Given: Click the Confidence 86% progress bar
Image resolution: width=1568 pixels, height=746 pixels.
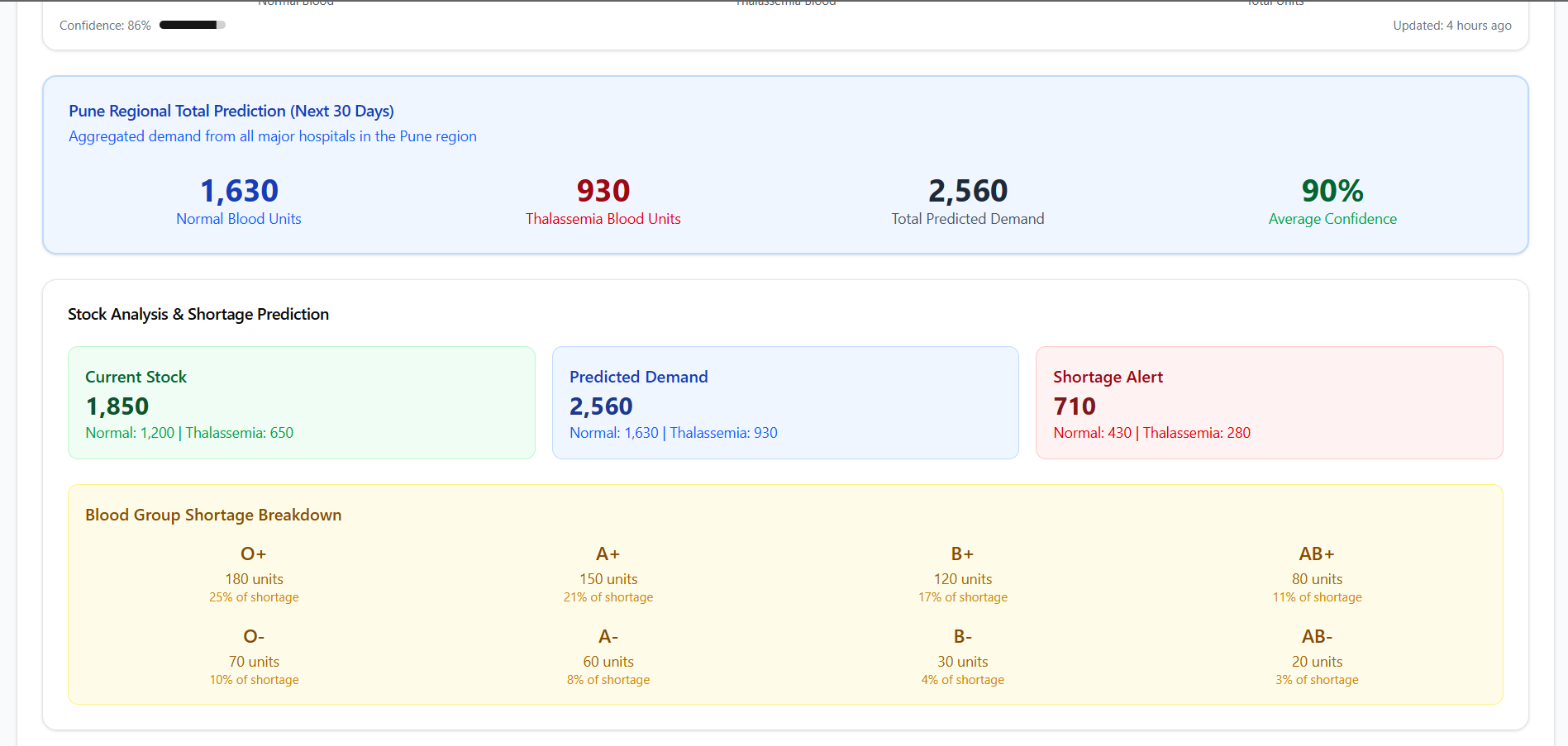Looking at the screenshot, I should click(192, 25).
